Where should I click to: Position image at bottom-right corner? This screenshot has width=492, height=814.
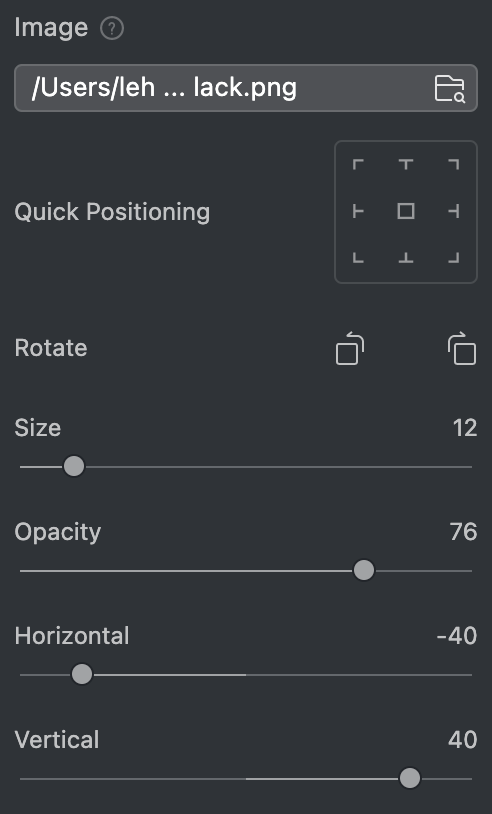(454, 257)
